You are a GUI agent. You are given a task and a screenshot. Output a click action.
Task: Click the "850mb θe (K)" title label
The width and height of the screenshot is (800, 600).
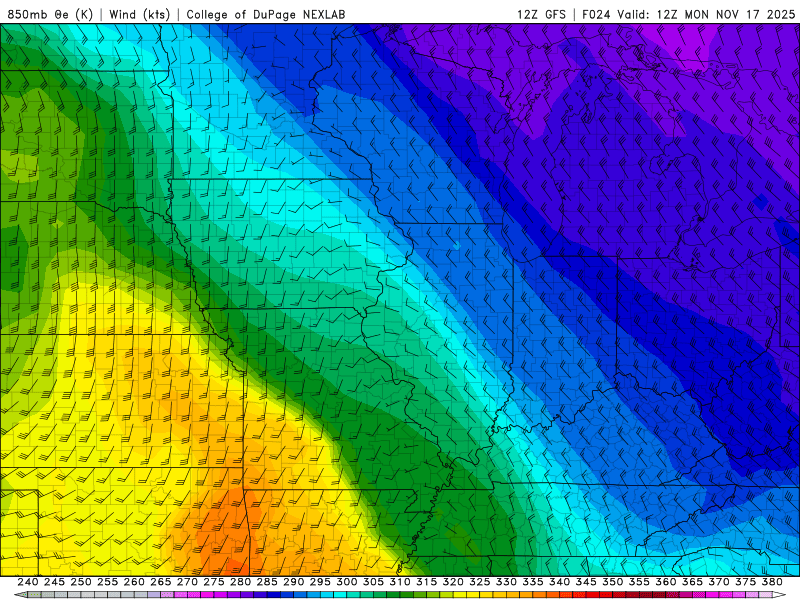[x=50, y=14]
